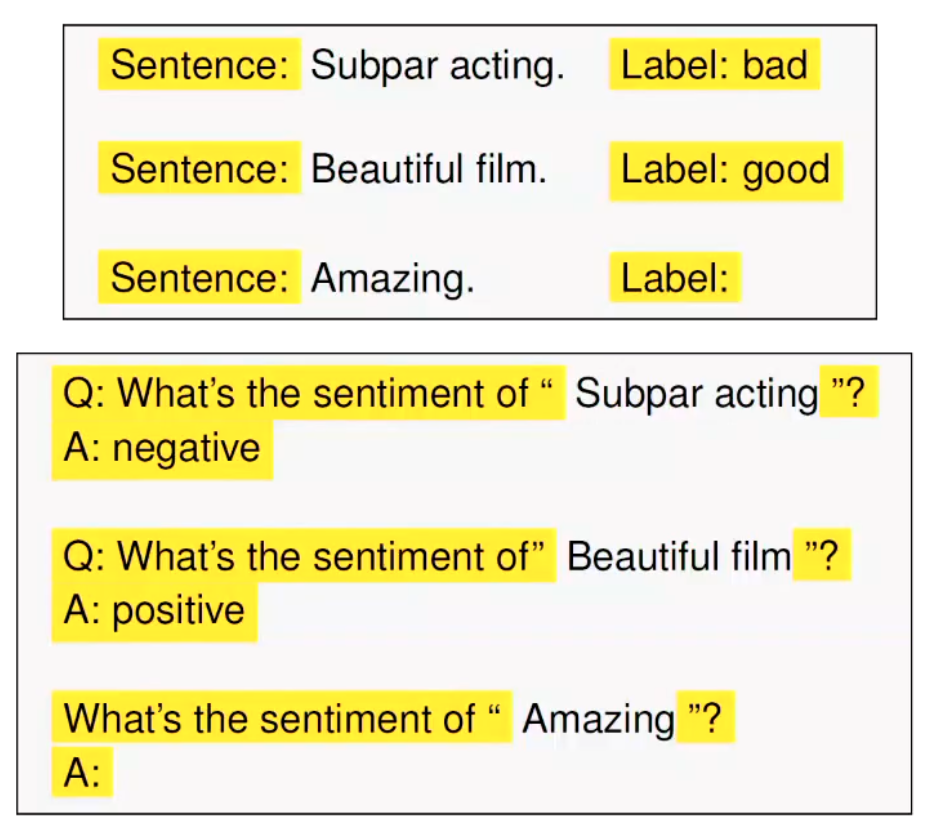Image resolution: width=932 pixels, height=826 pixels.
Task: Select the "Label: good" highlighted text
Action: point(725,170)
